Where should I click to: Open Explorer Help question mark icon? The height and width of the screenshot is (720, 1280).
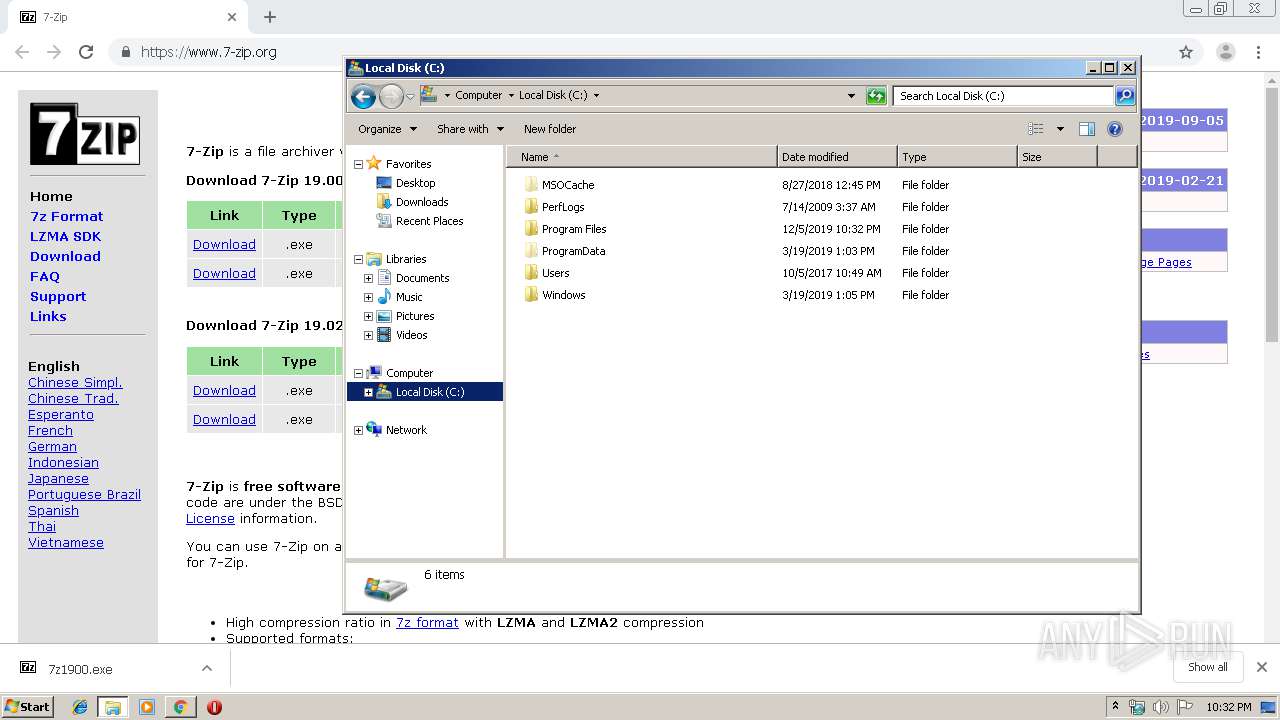[1115, 129]
